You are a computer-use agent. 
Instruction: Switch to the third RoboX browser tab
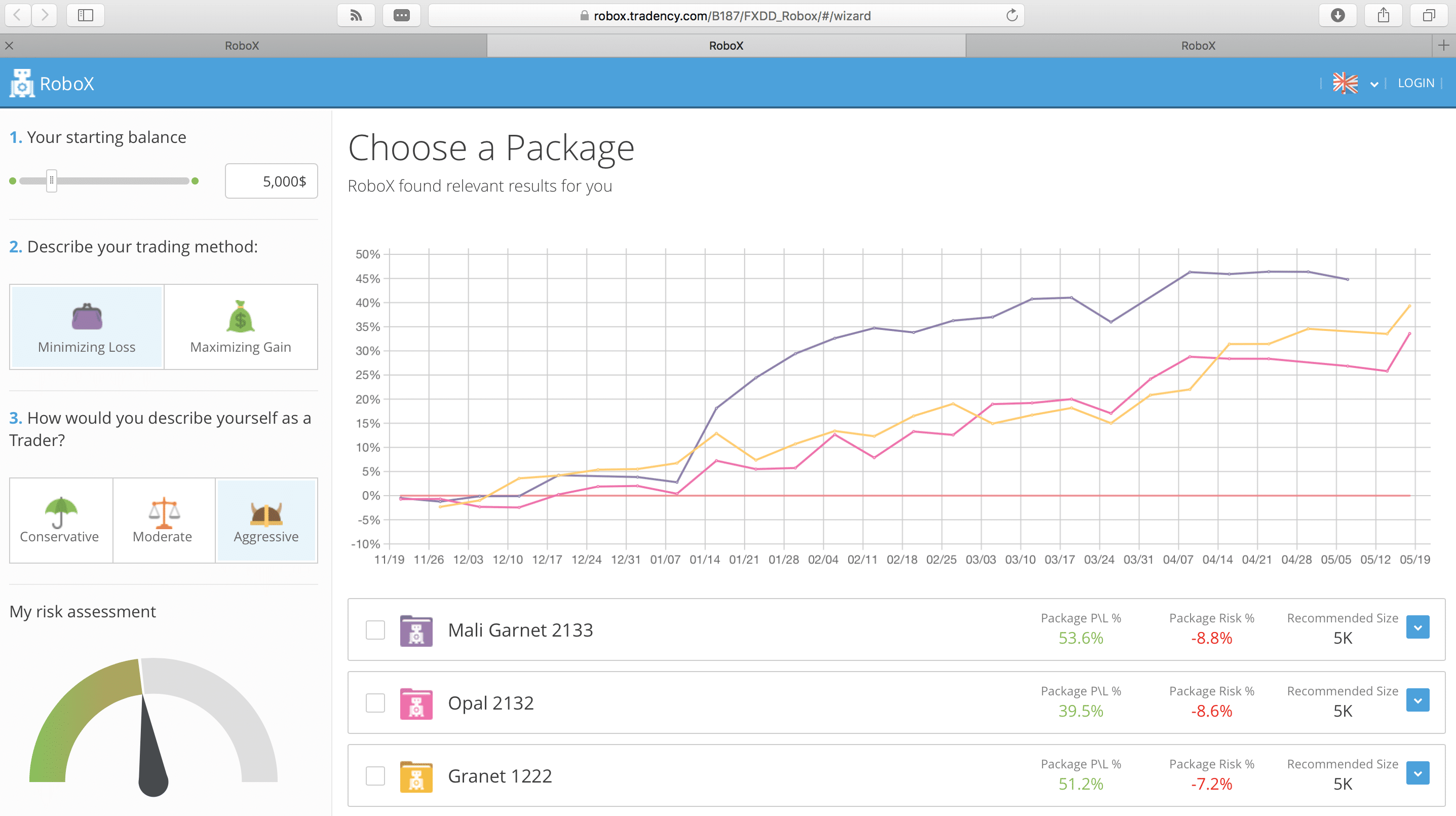click(x=1198, y=46)
